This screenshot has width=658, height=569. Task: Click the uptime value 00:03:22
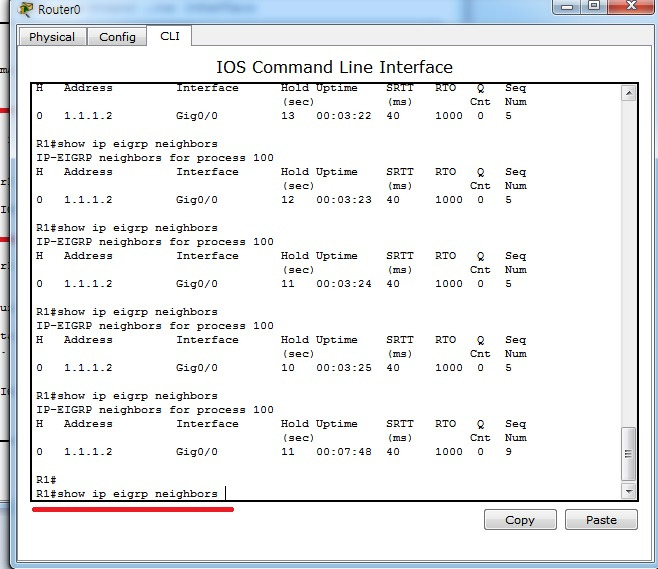pyautogui.click(x=344, y=116)
